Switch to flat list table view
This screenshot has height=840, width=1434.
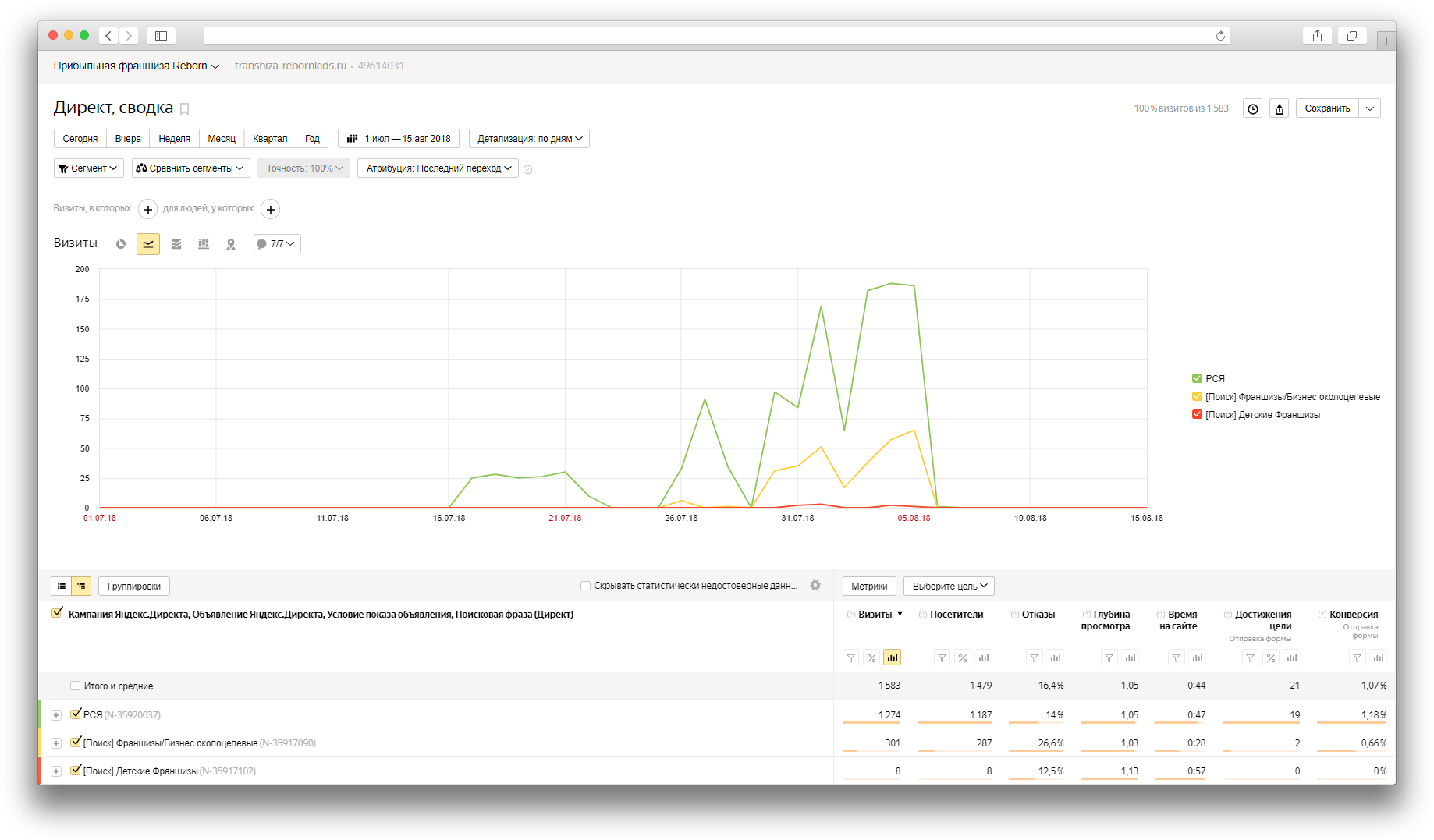(x=62, y=586)
